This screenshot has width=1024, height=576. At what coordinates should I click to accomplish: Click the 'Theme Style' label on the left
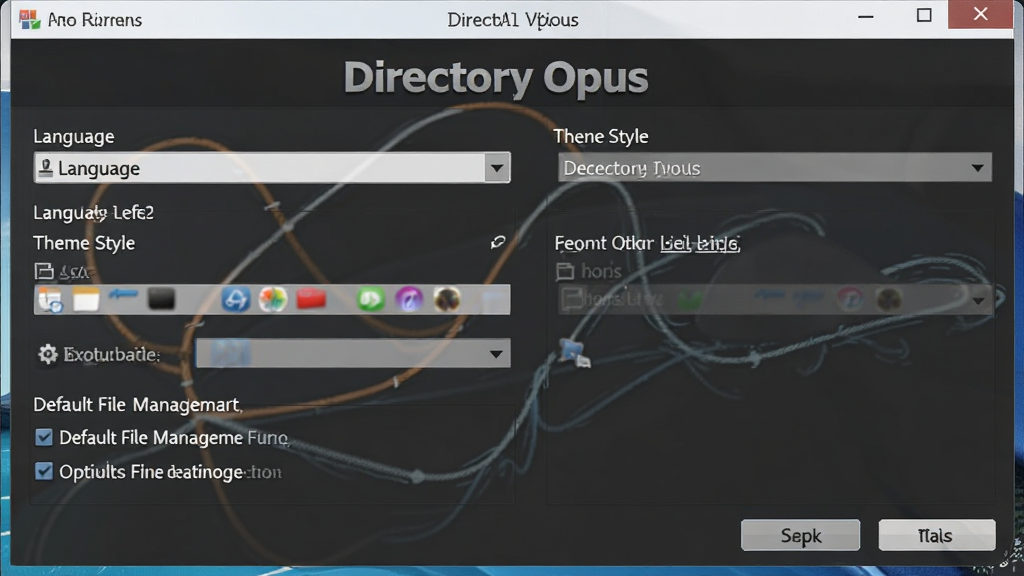click(x=84, y=243)
